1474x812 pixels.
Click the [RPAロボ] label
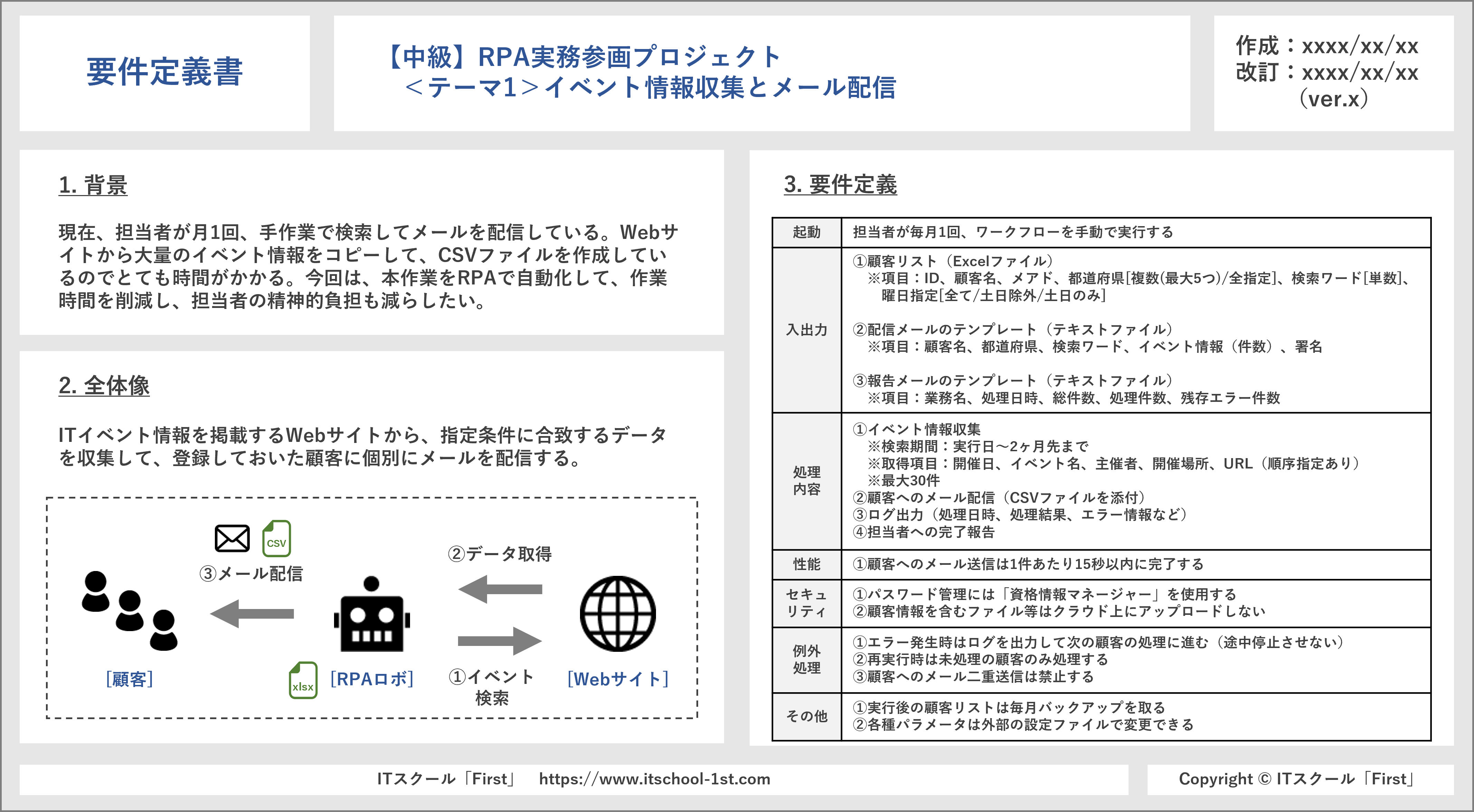coord(372,679)
